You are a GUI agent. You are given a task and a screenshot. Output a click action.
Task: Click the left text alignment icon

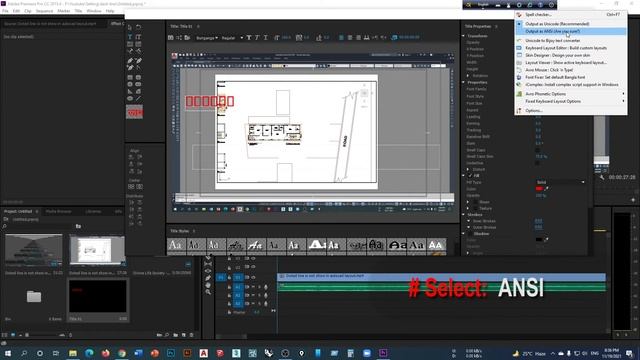pyautogui.click(x=341, y=38)
